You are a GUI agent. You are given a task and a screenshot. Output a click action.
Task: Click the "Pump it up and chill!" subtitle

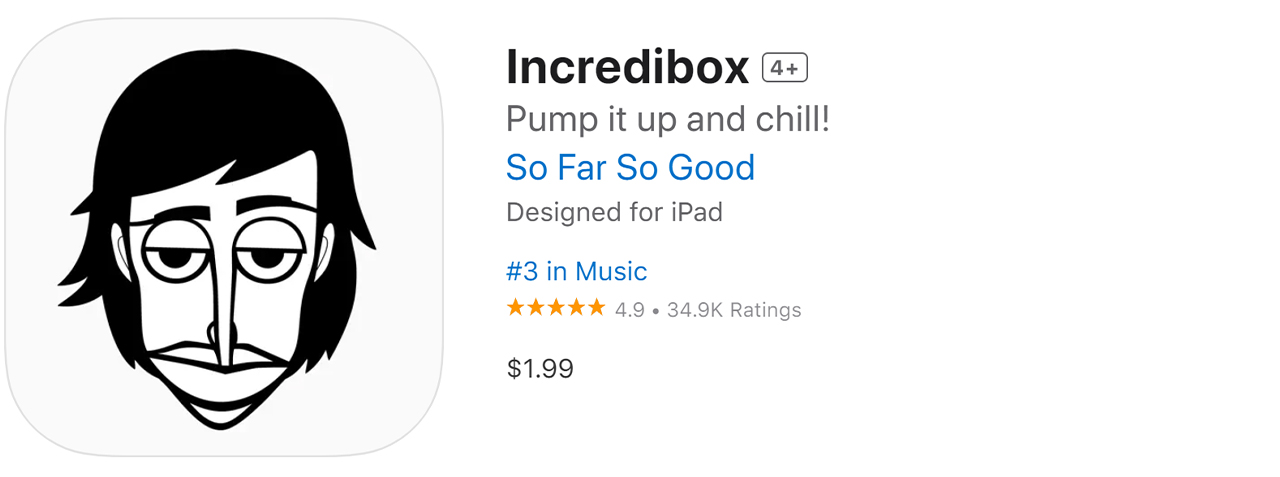668,120
